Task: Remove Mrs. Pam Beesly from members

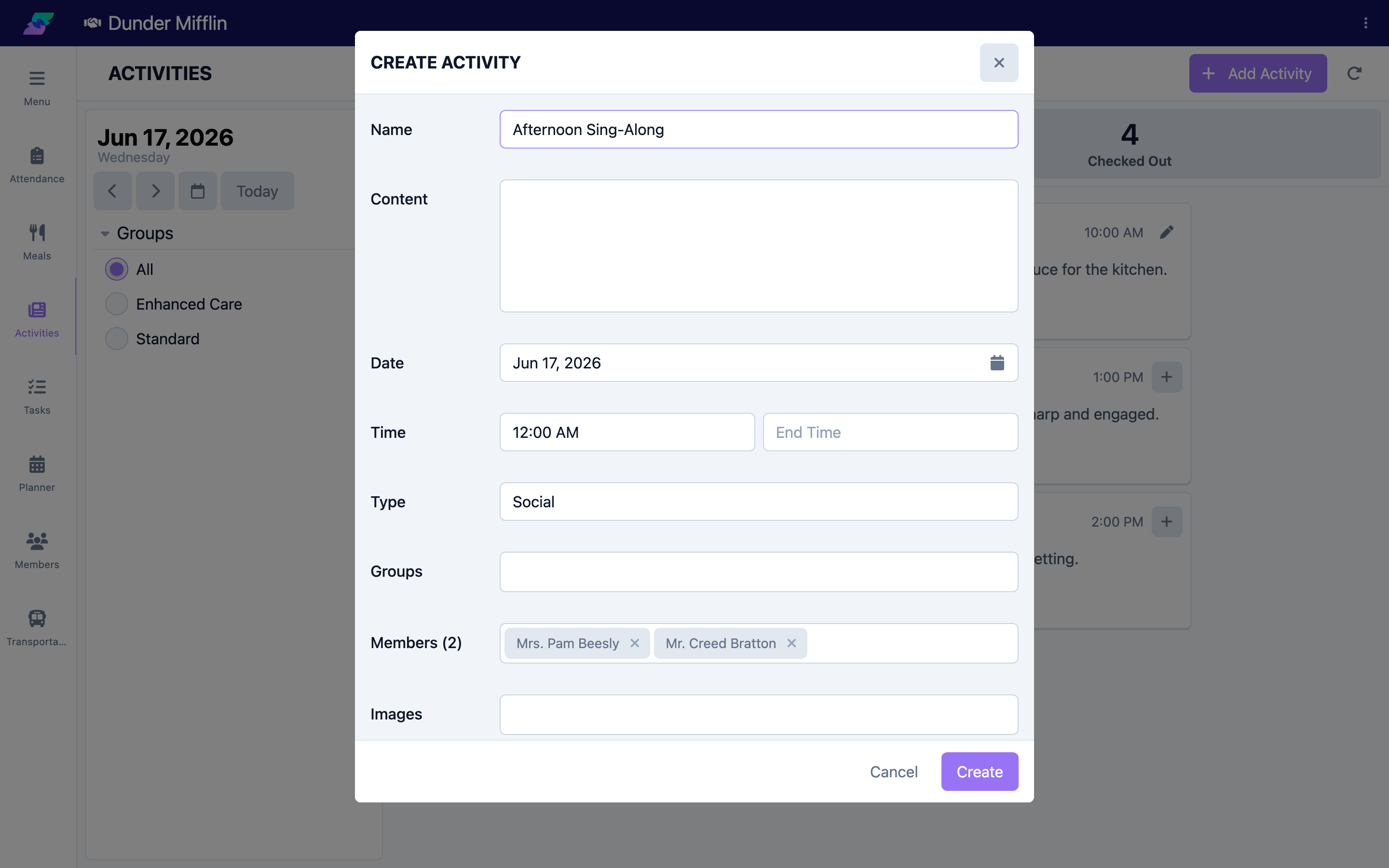Action: pyautogui.click(x=635, y=643)
